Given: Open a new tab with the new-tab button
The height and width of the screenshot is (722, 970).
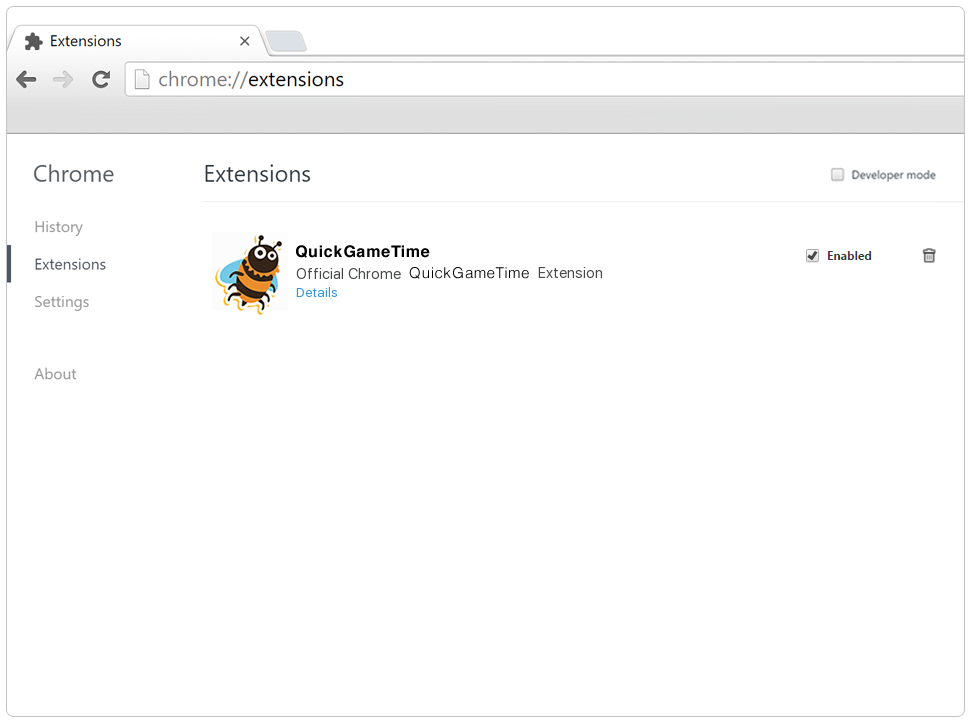Looking at the screenshot, I should pyautogui.click(x=285, y=41).
